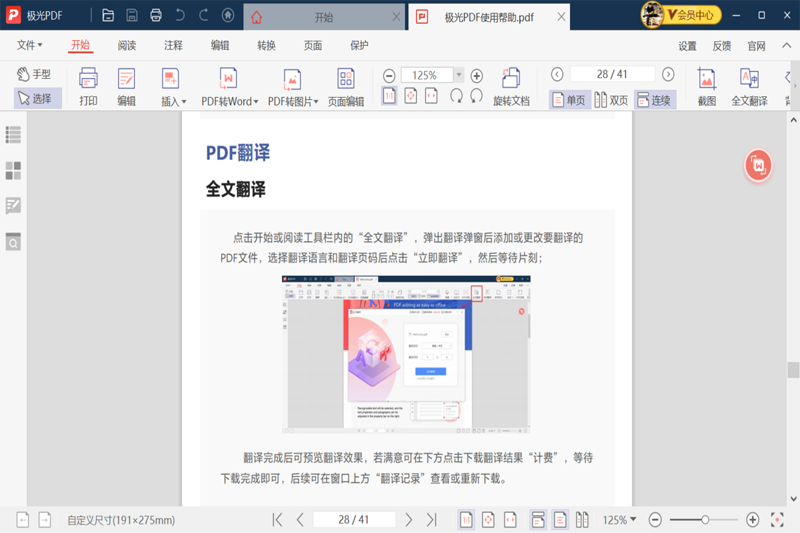
Task: Open the 设置 settings link
Action: [x=687, y=46]
